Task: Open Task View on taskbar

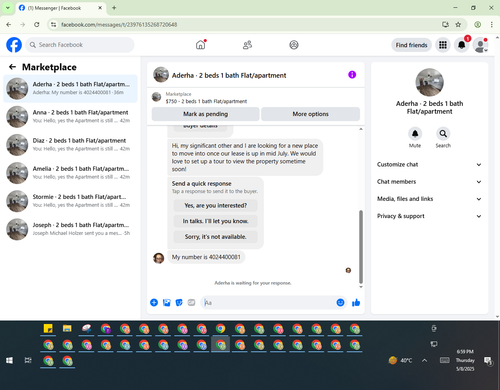Action: click(x=28, y=360)
